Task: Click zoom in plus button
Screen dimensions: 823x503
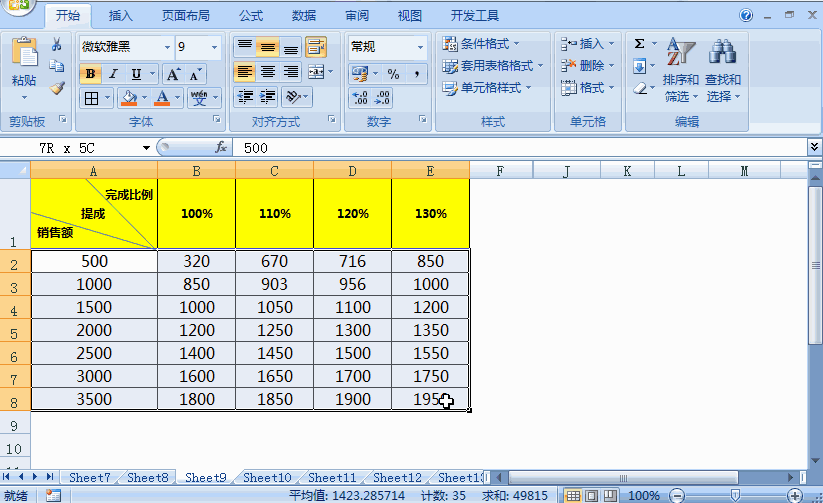Action: [x=795, y=496]
